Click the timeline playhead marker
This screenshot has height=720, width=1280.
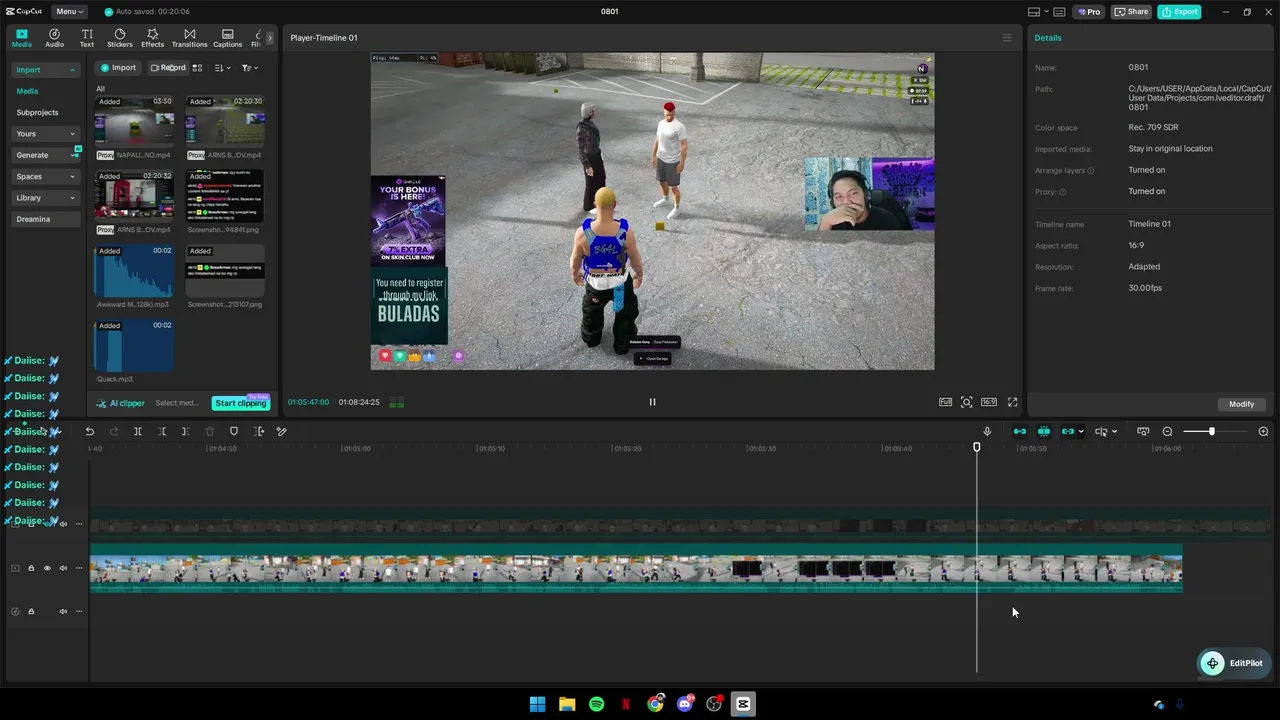977,447
